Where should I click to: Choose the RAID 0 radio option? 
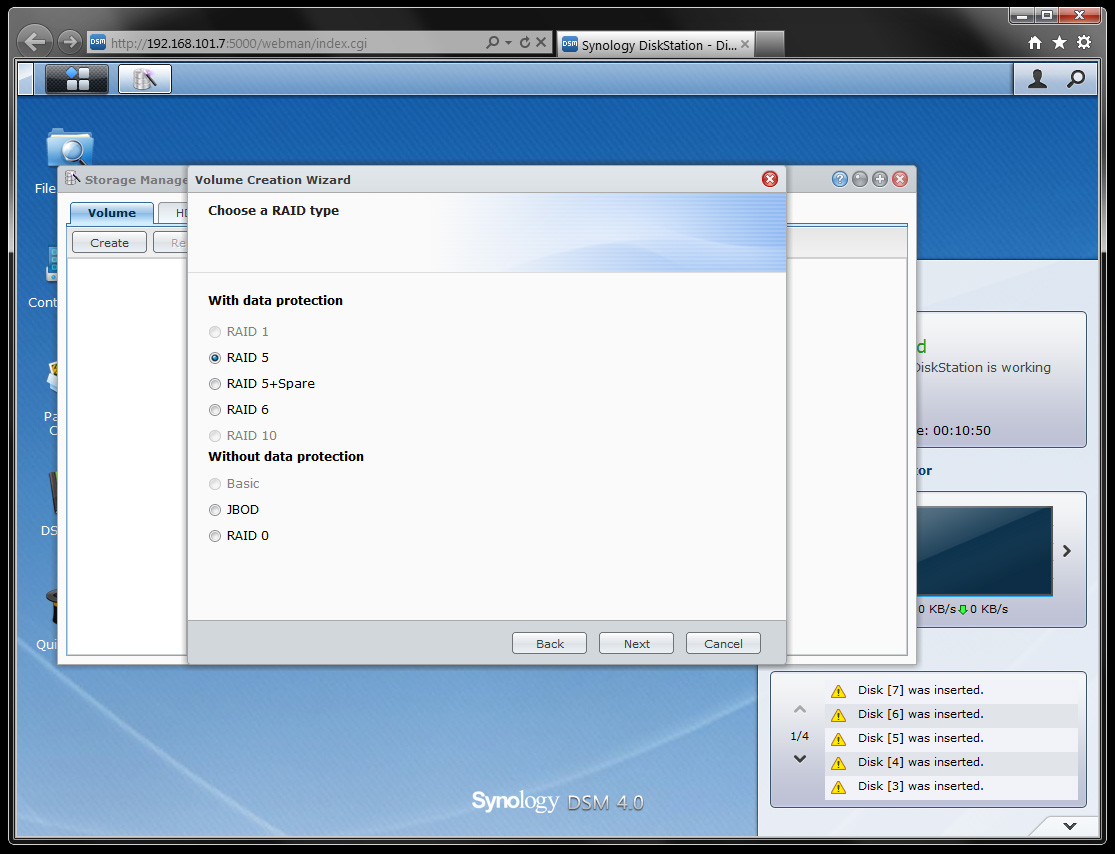tap(215, 536)
